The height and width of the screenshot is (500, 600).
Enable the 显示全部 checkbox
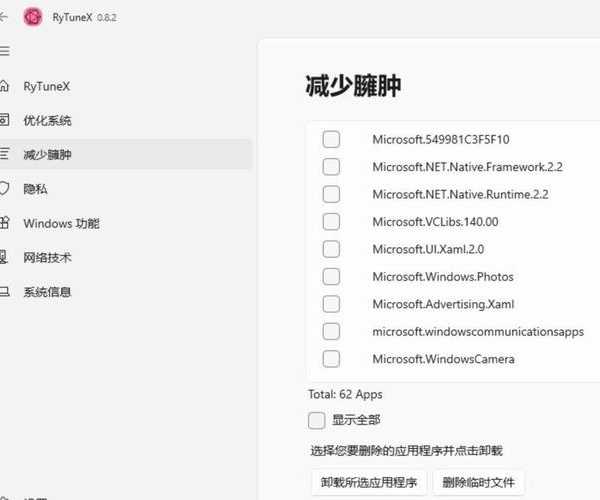[x=317, y=420]
